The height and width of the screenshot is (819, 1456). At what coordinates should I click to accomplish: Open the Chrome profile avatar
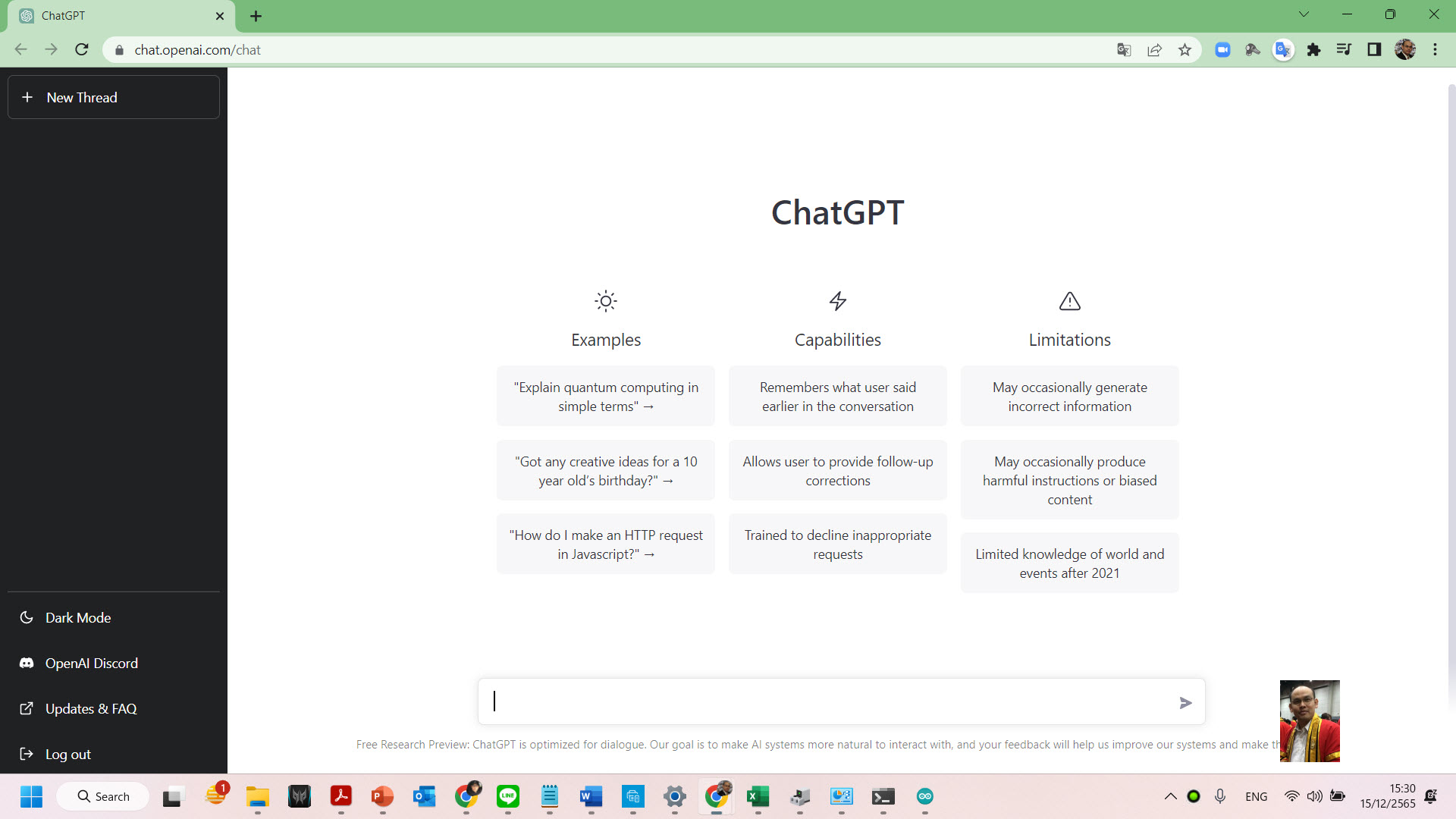pyautogui.click(x=1405, y=50)
